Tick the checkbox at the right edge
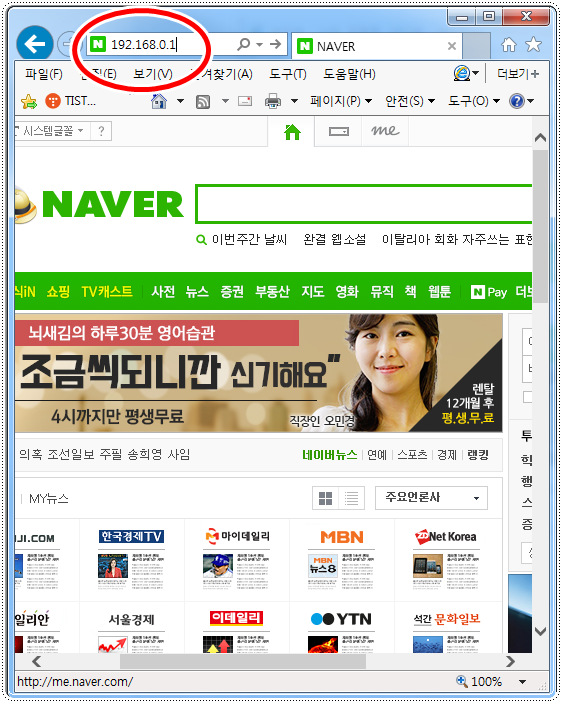 click(528, 397)
